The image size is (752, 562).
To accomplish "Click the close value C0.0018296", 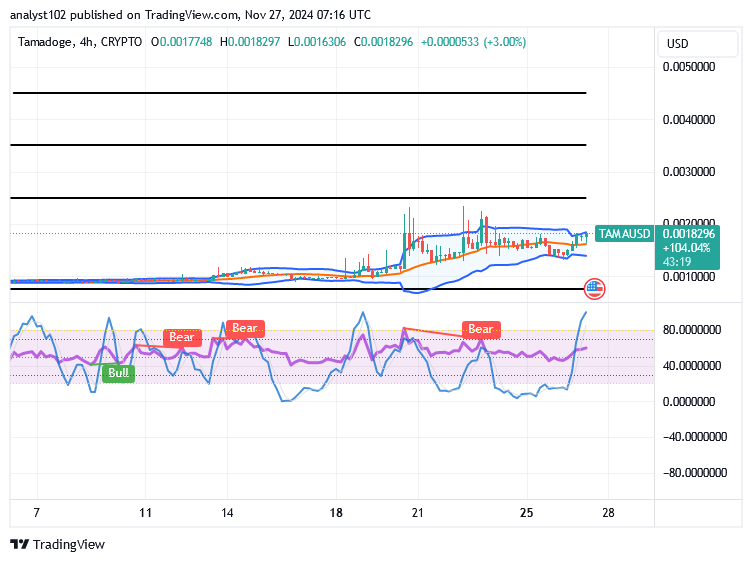I will pyautogui.click(x=383, y=42).
